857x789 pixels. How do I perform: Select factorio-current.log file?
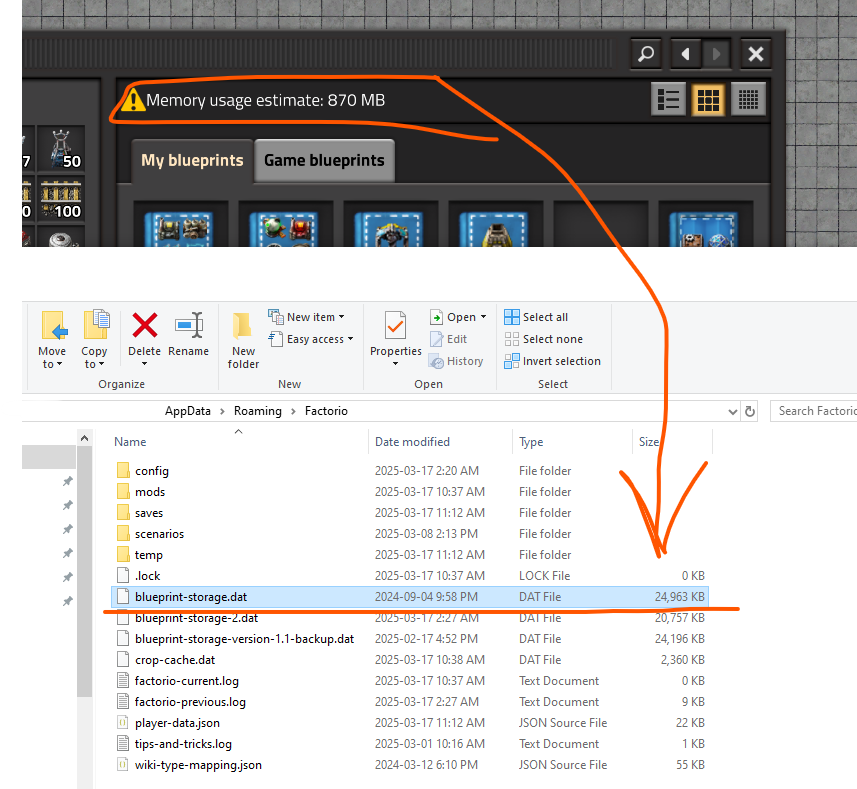410,681
